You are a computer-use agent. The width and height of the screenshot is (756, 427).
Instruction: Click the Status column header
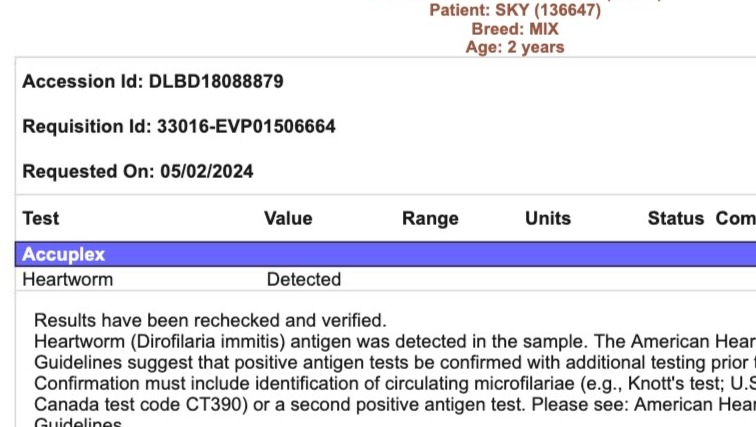[676, 218]
